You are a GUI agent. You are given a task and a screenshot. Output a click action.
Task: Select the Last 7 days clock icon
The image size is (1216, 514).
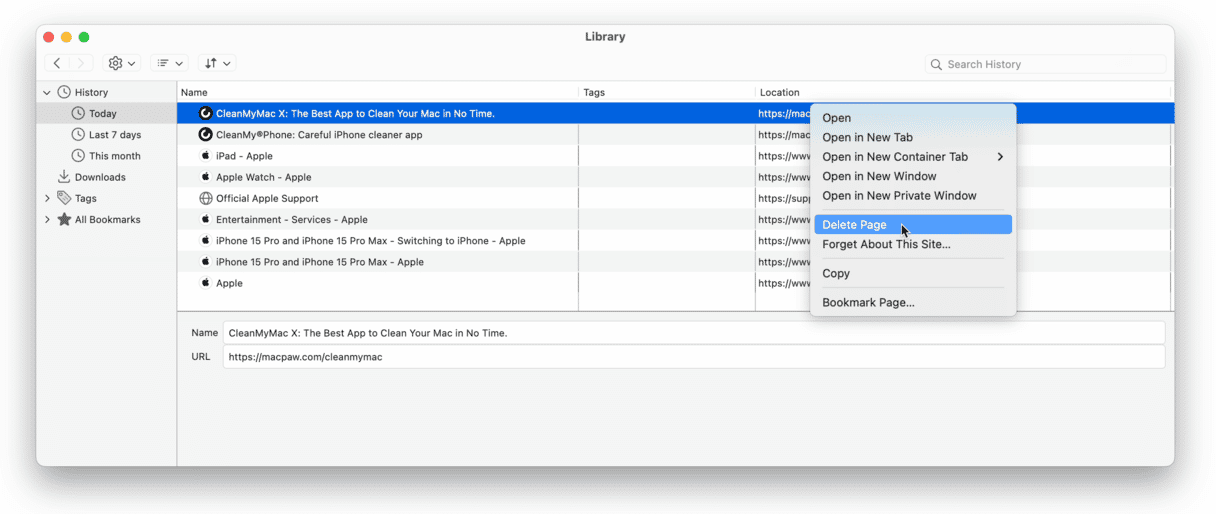click(x=78, y=135)
